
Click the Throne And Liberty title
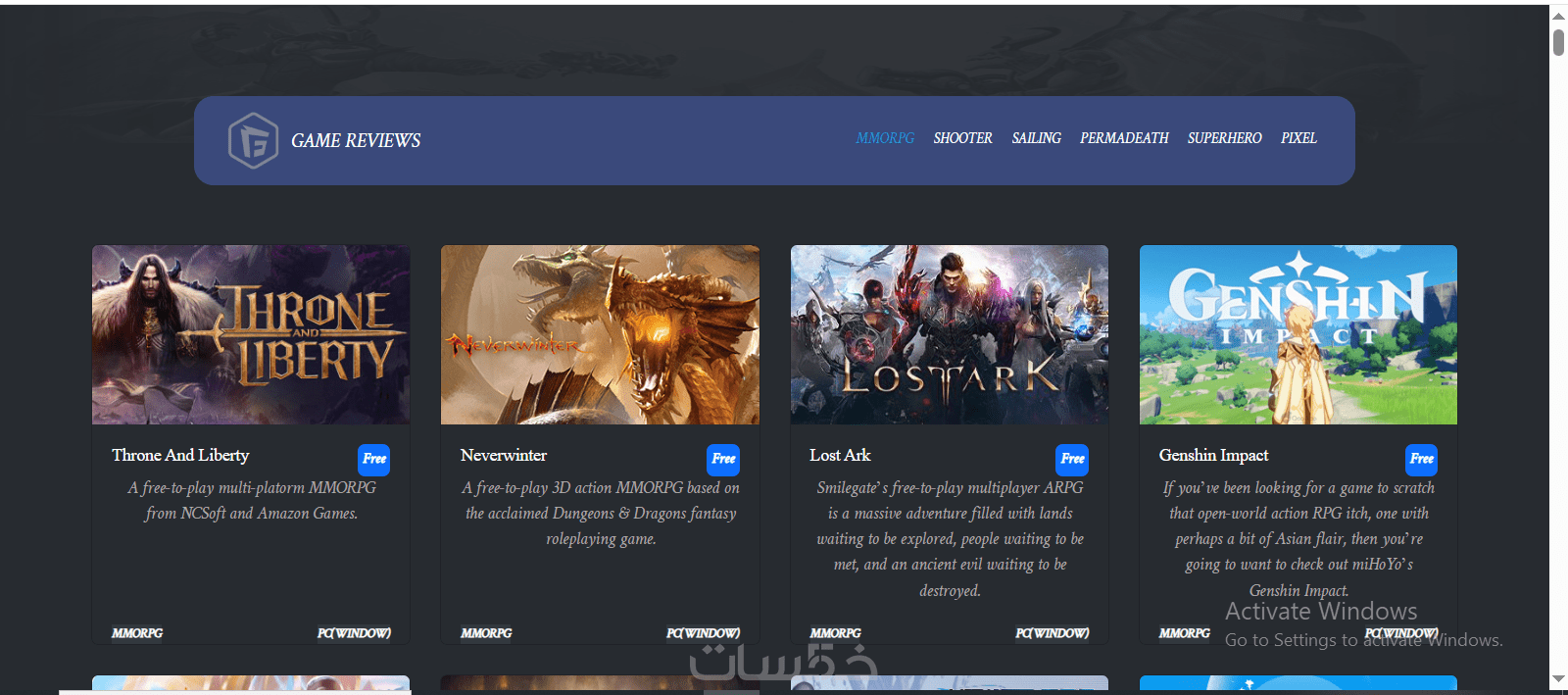point(180,455)
